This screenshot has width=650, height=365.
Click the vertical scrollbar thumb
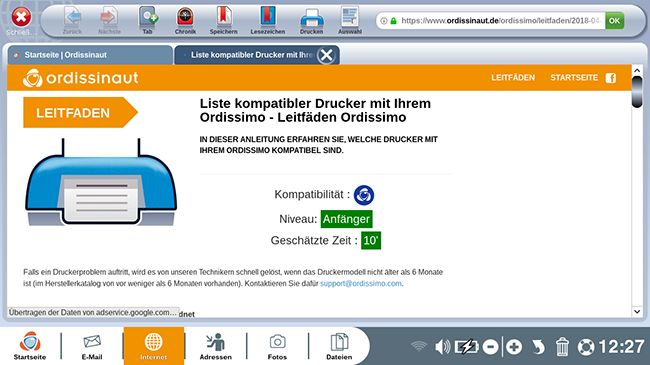(x=637, y=92)
